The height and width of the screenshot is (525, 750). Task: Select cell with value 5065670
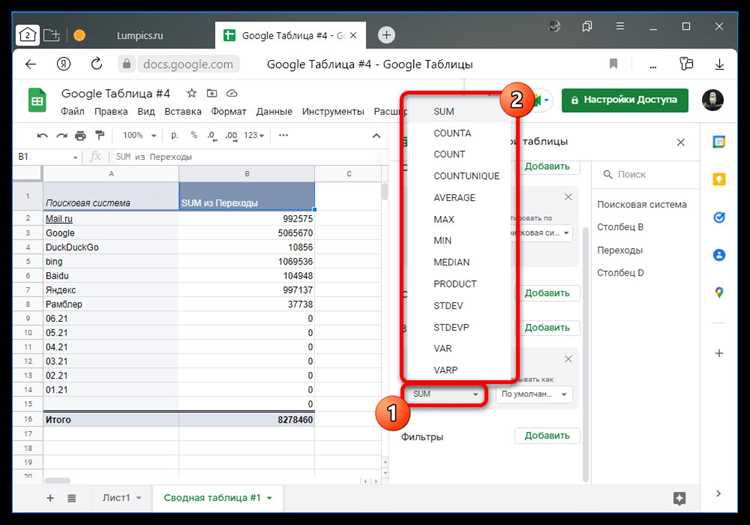click(x=247, y=233)
